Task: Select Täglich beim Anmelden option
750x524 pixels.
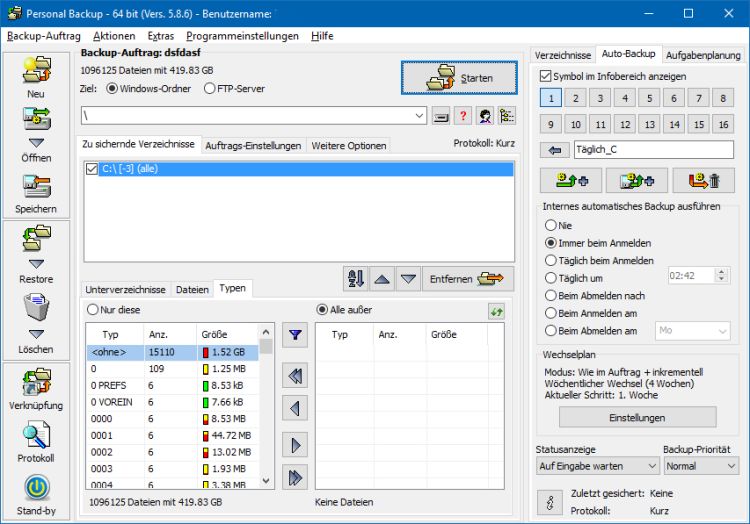Action: (551, 261)
